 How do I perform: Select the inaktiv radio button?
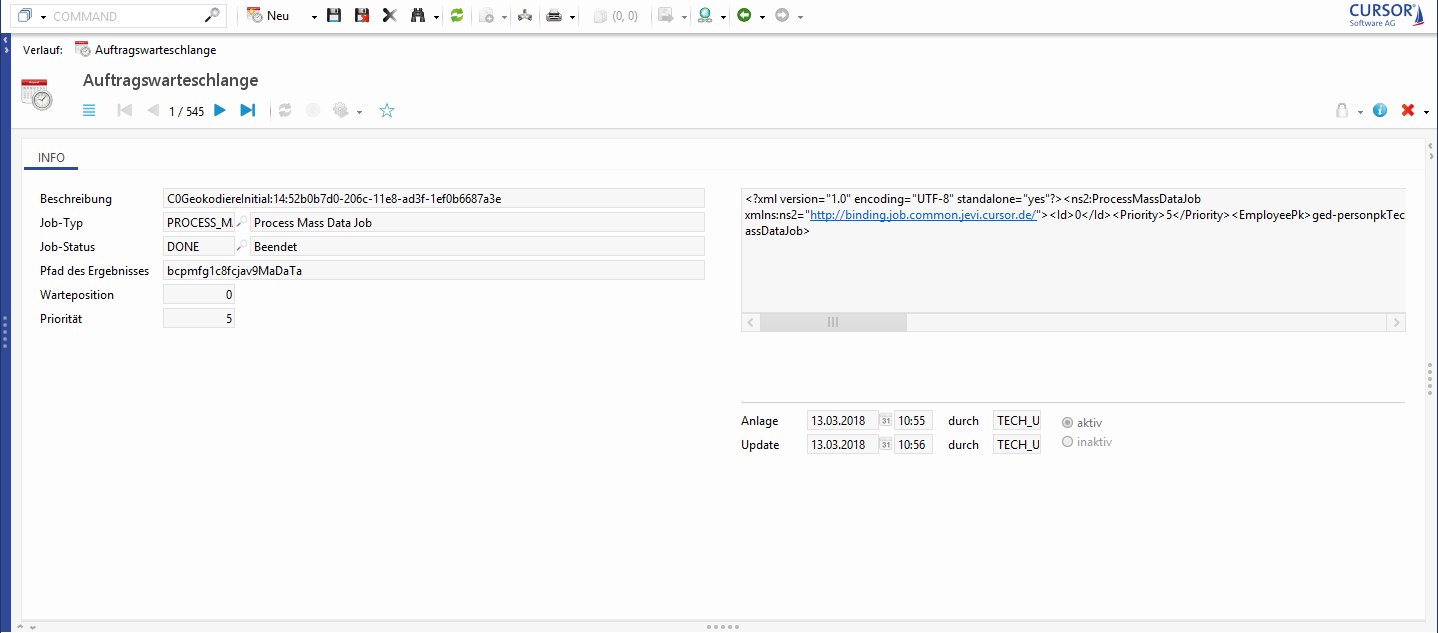coord(1068,442)
